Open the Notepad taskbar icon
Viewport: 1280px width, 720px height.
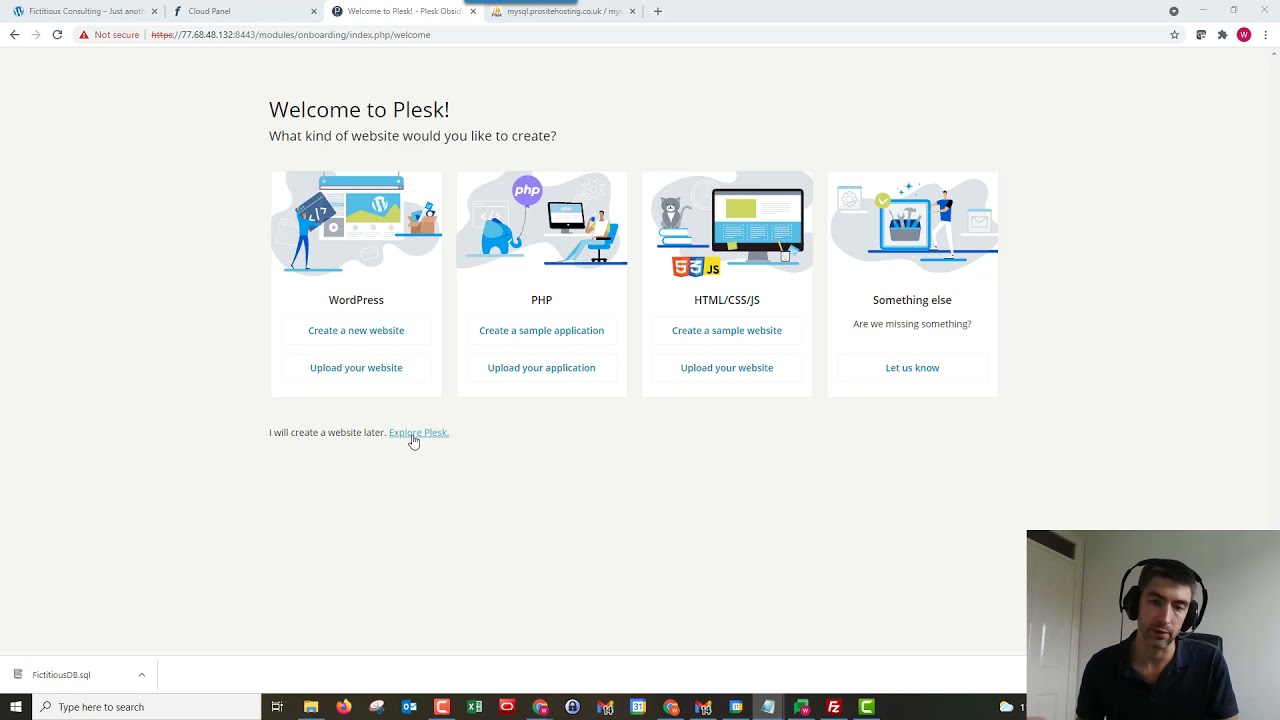pos(768,707)
